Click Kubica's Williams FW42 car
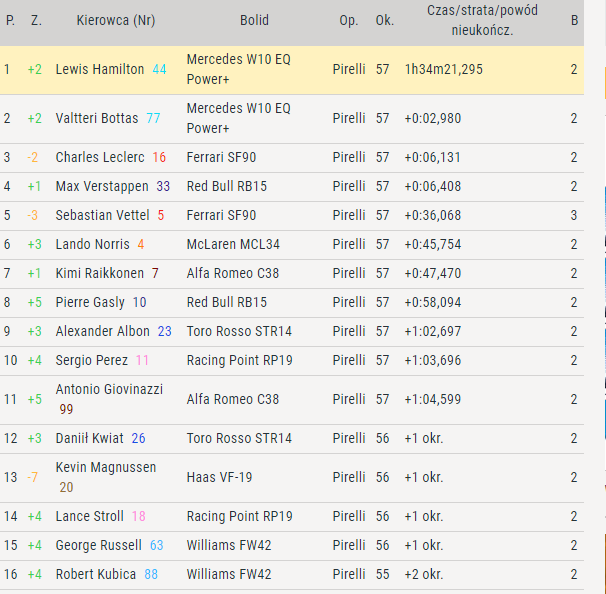This screenshot has height=594, width=606. 229,574
